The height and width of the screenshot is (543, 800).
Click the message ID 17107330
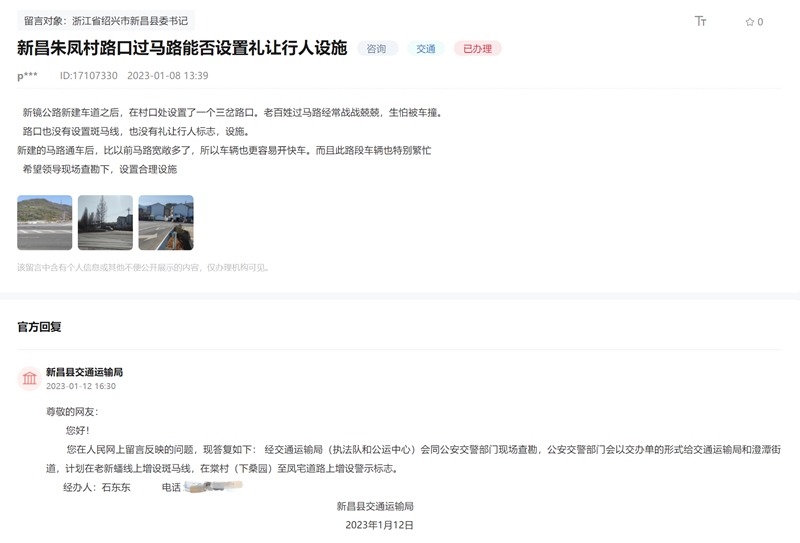click(88, 76)
